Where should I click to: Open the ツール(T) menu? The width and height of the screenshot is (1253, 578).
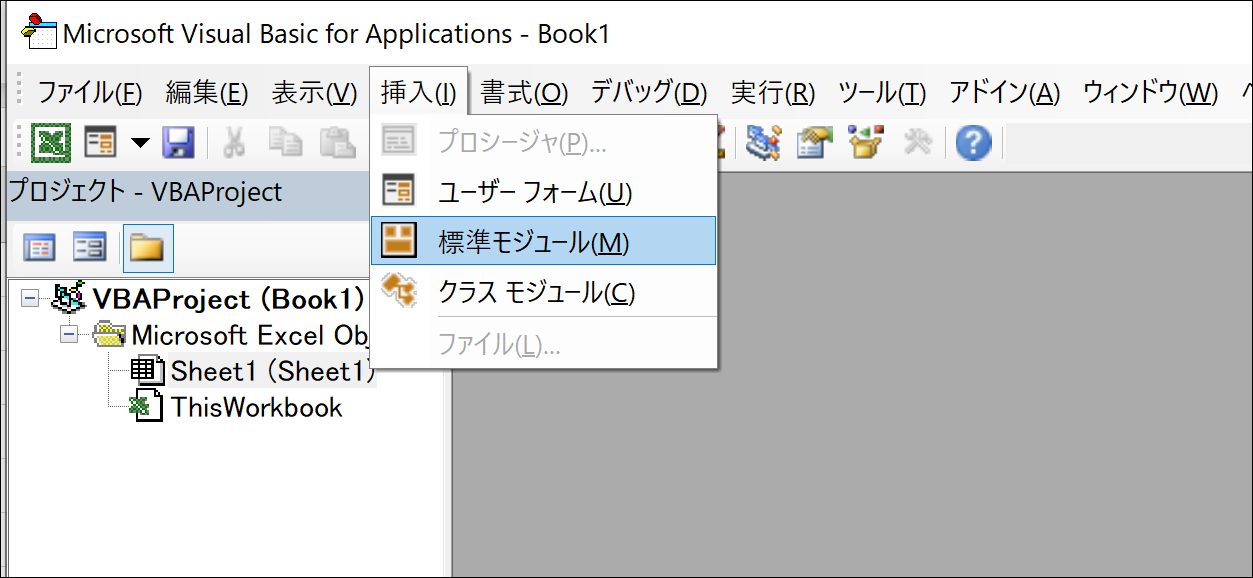click(x=882, y=93)
